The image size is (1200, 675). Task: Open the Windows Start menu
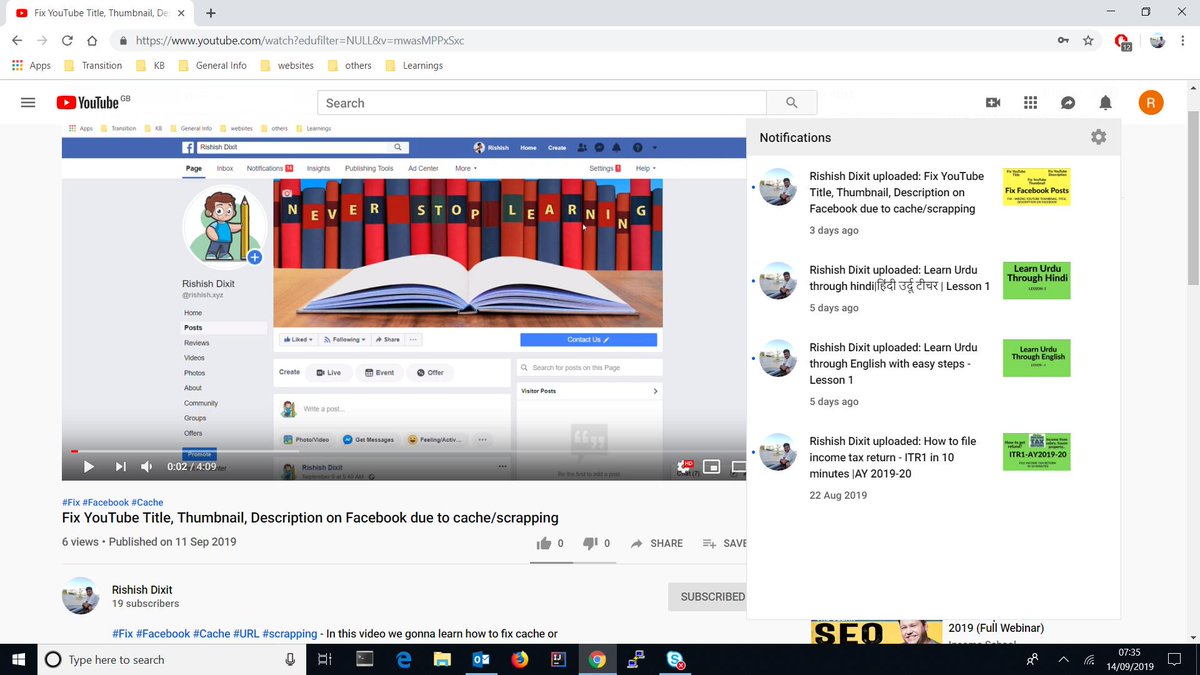[18, 659]
